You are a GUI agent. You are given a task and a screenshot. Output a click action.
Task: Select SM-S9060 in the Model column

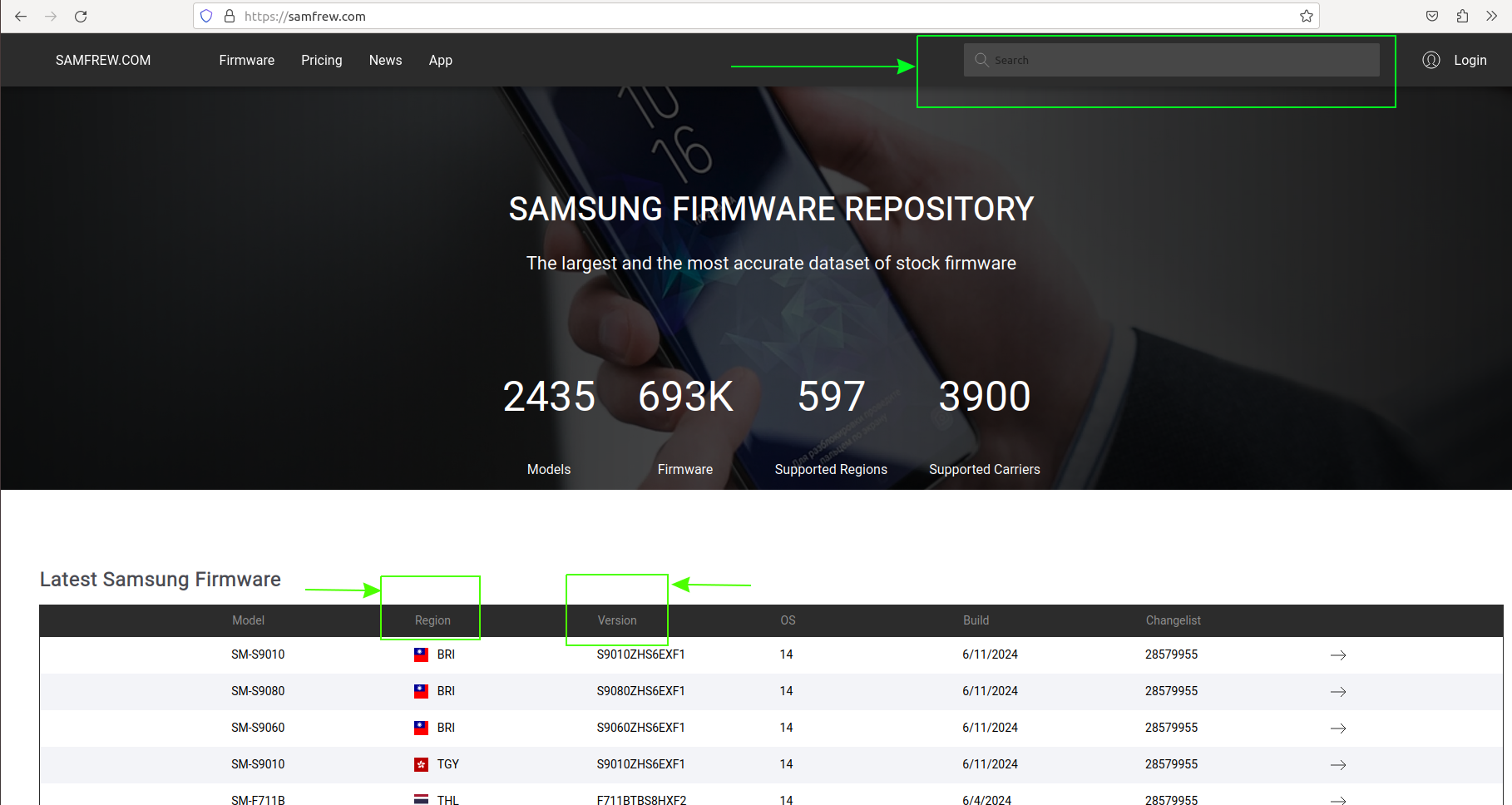pos(258,728)
